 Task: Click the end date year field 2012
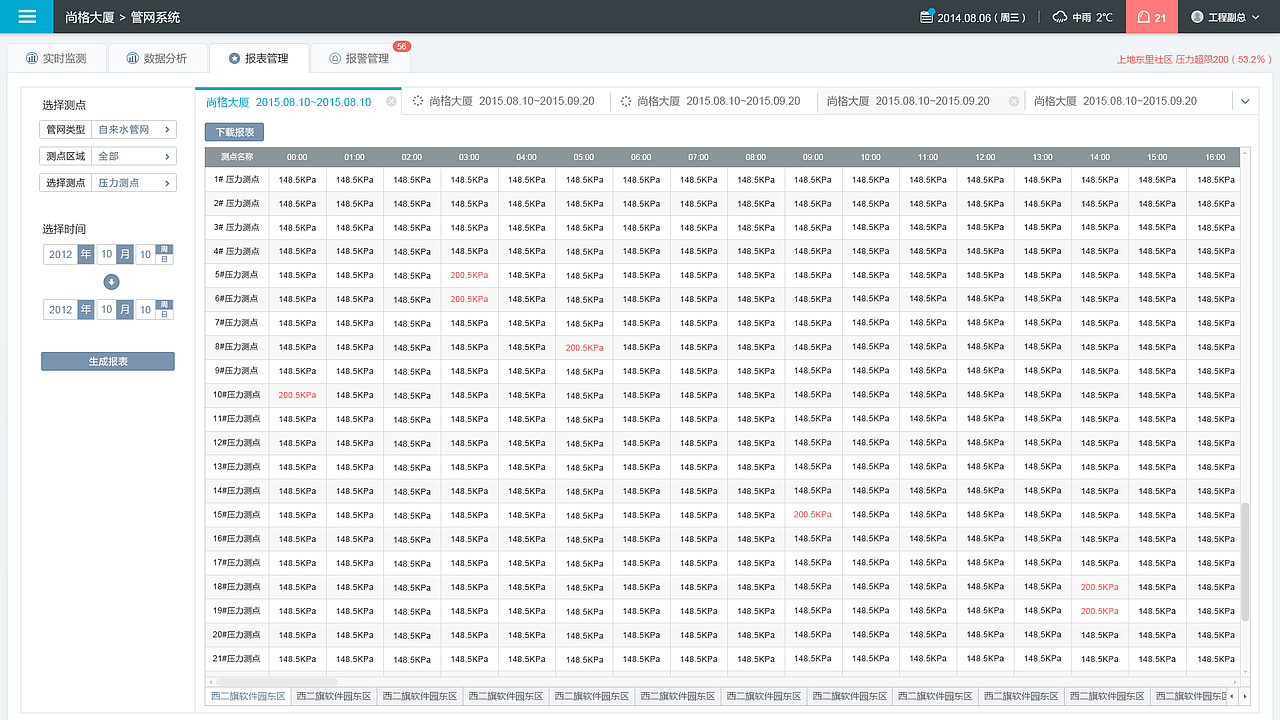(x=61, y=310)
